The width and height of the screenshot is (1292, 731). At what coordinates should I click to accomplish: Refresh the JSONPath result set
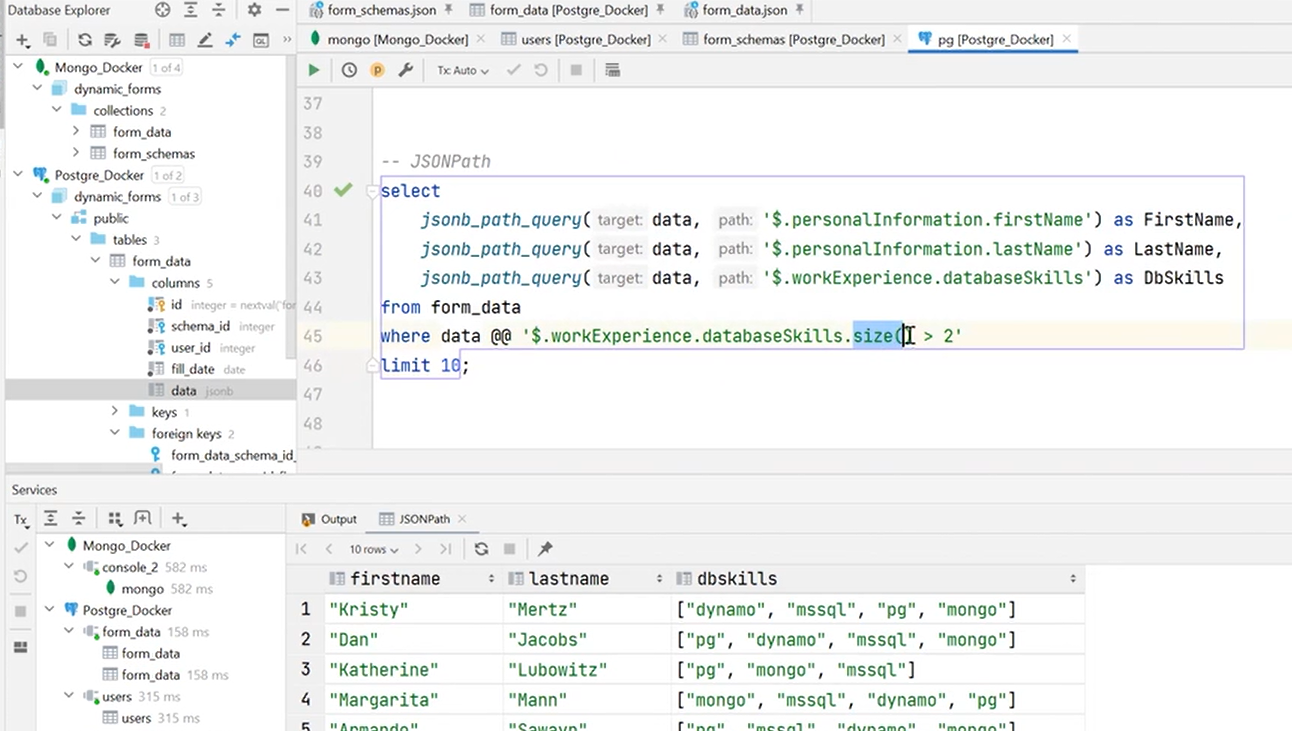click(481, 548)
